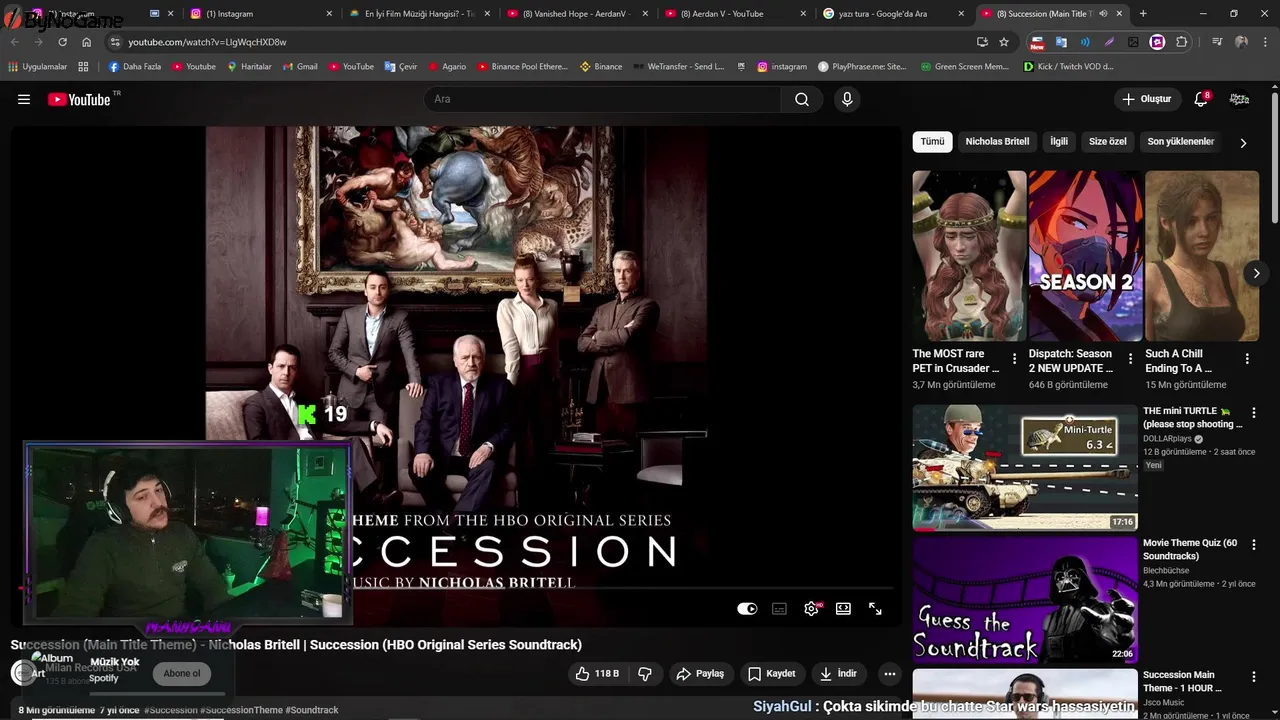This screenshot has width=1280, height=720.
Task: Open the browser extensions puzzle icon
Action: 1182,42
